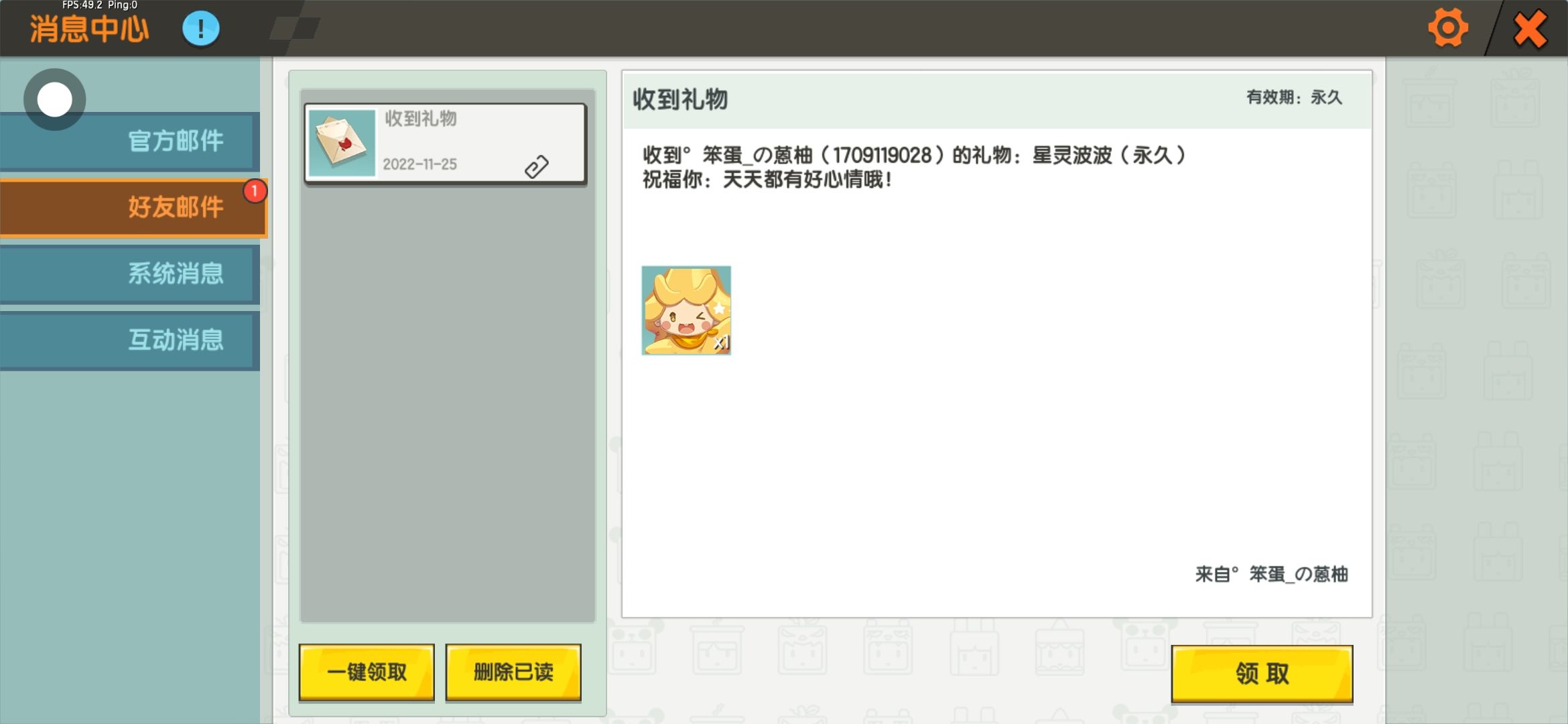The image size is (1568, 724).
Task: Tap the white floating circle button
Action: tap(54, 100)
